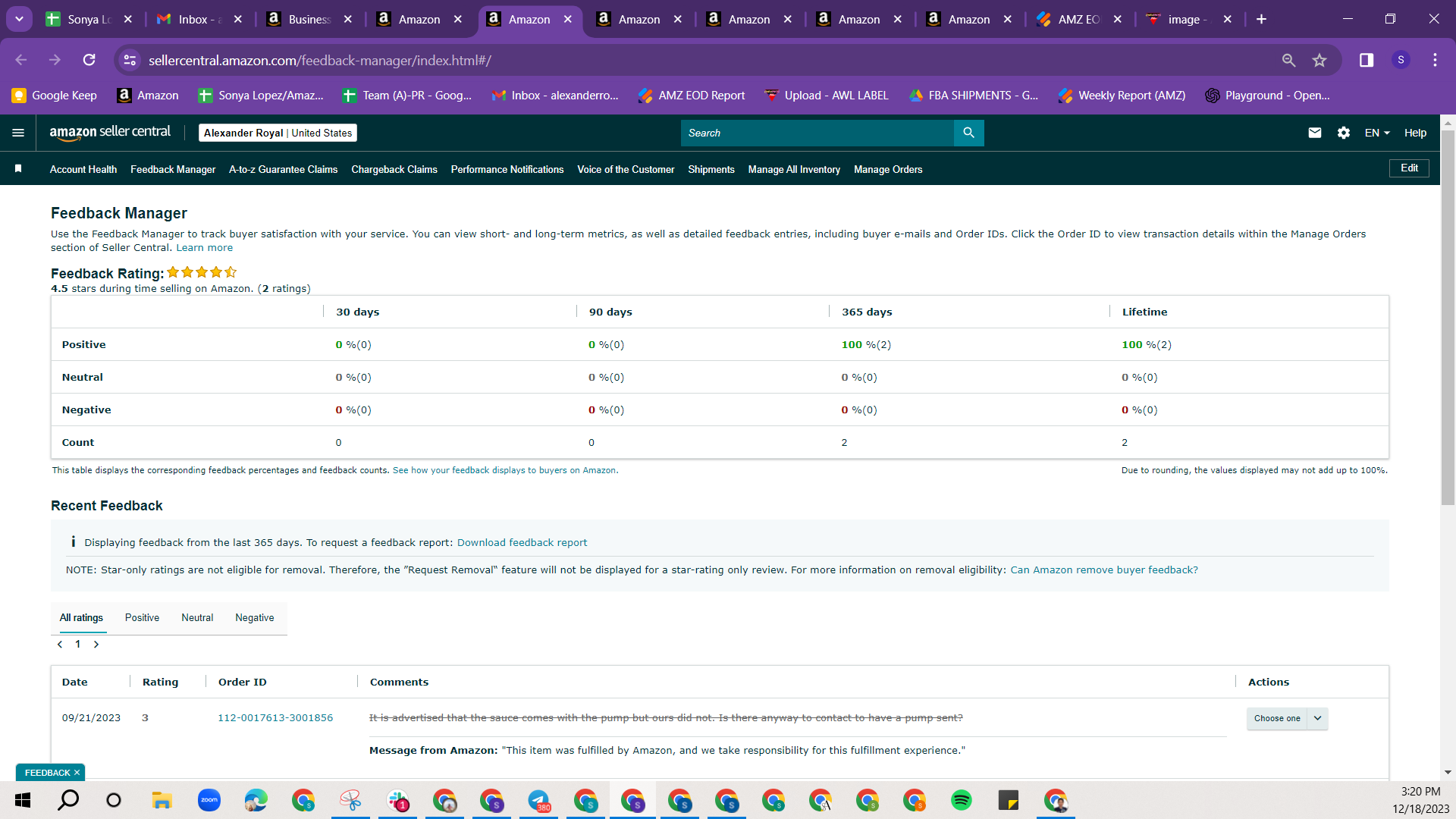
Task: Open Voice of the Customer menu item
Action: pyautogui.click(x=626, y=169)
